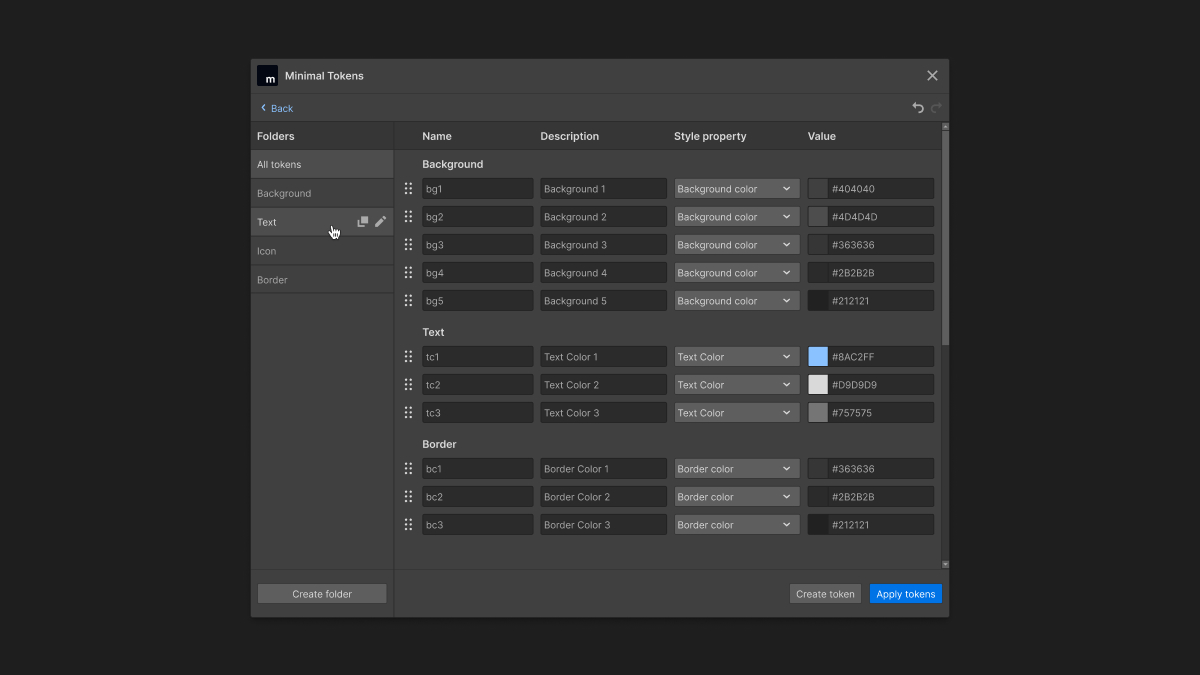The image size is (1200, 675).
Task: Select the Background folder
Action: click(x=322, y=194)
